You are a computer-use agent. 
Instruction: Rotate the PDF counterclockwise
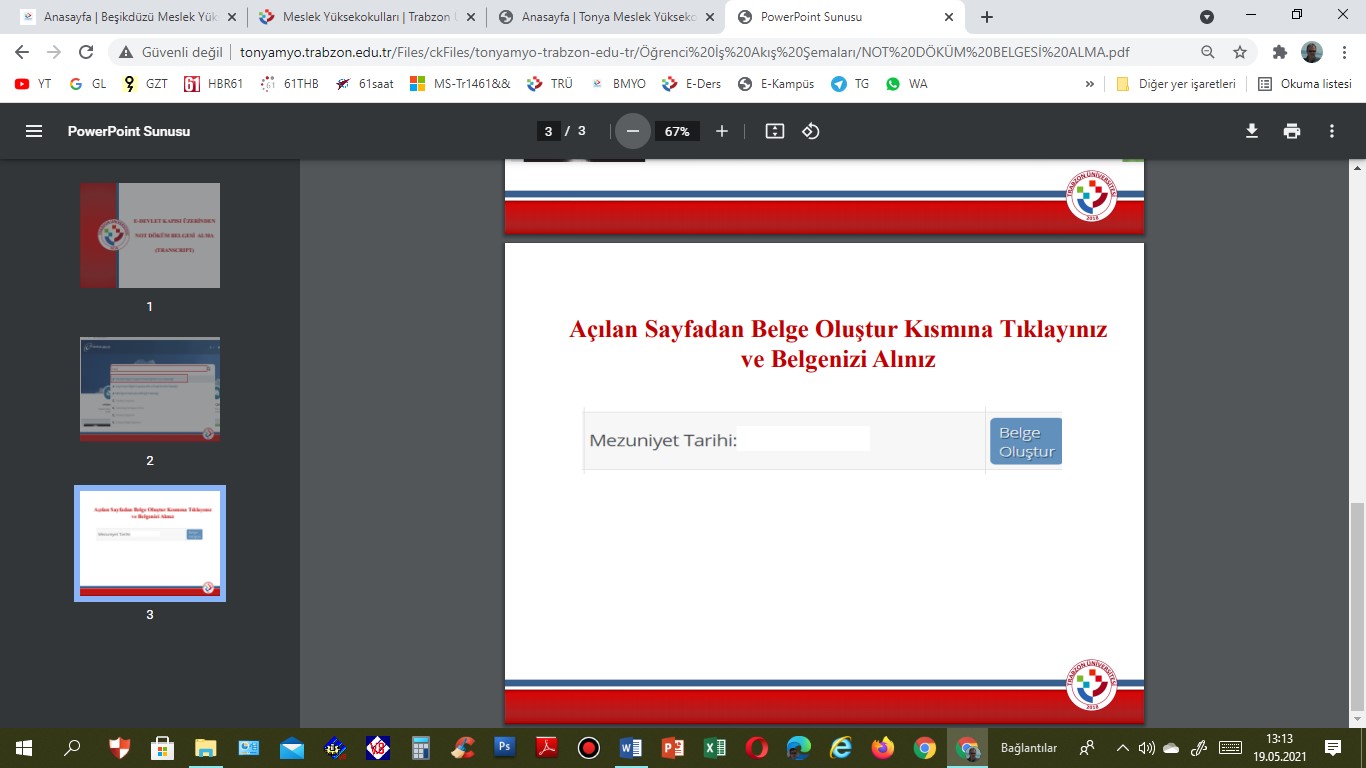[811, 131]
